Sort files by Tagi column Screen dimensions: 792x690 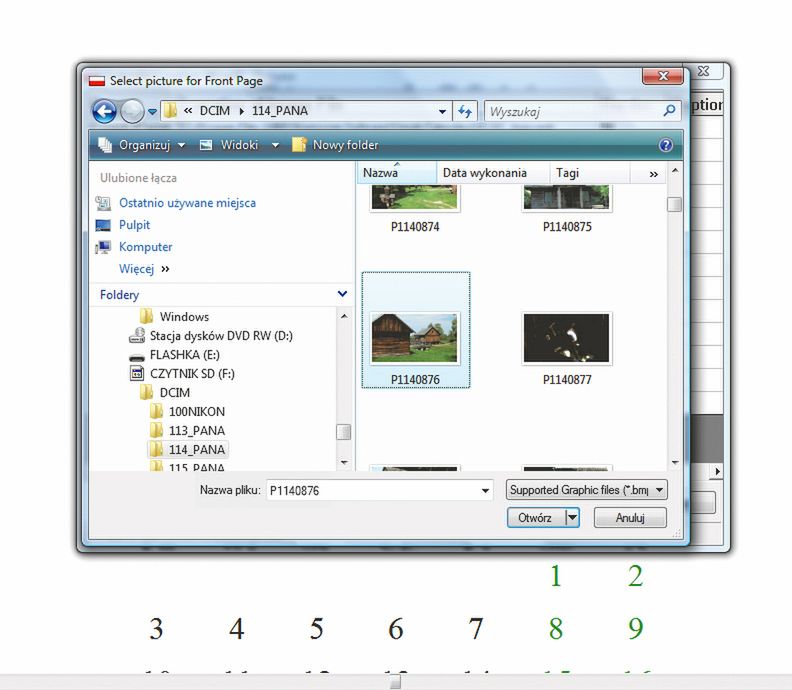589,173
